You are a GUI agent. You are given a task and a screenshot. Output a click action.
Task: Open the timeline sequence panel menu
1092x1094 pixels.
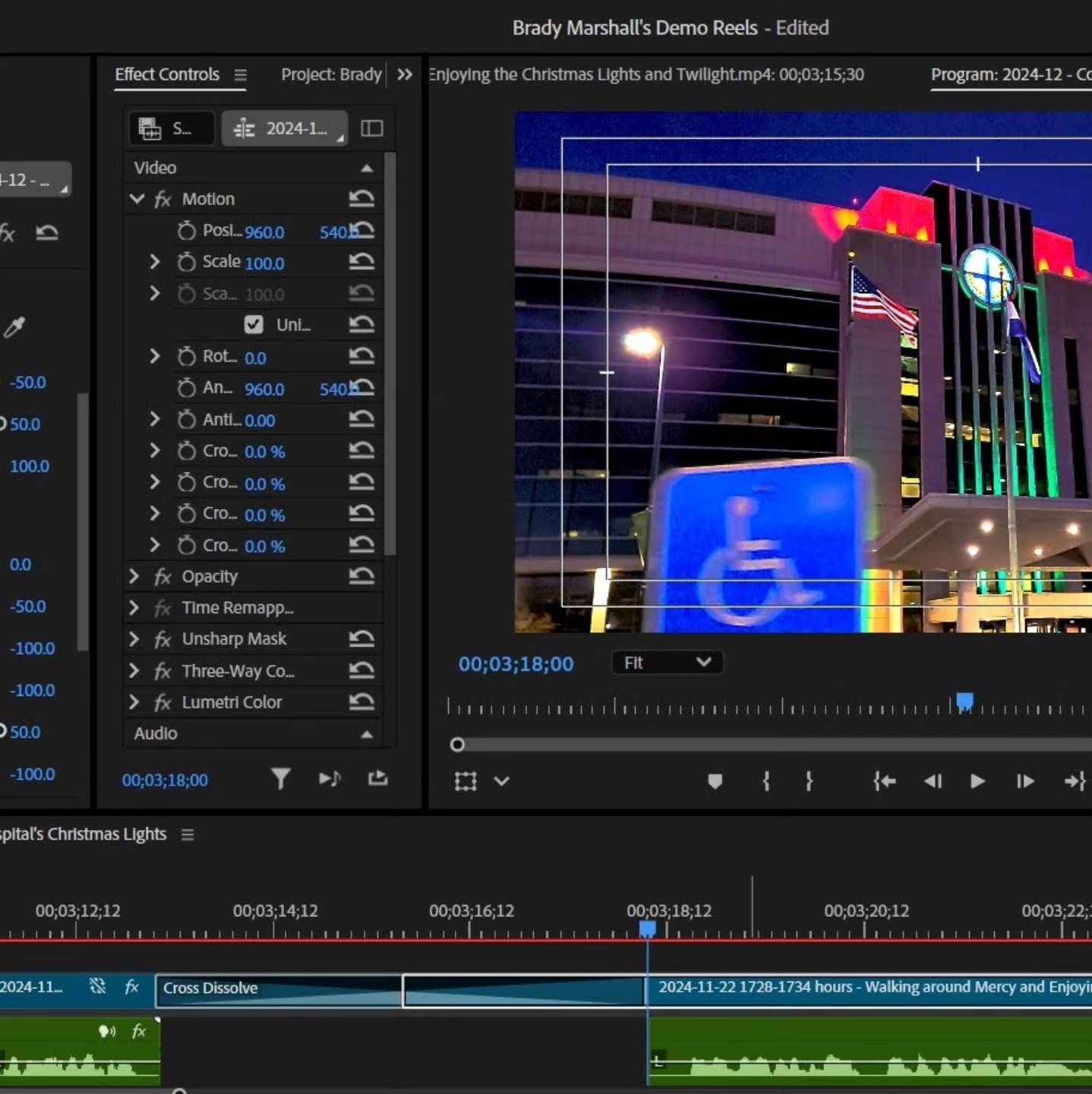coord(188,835)
